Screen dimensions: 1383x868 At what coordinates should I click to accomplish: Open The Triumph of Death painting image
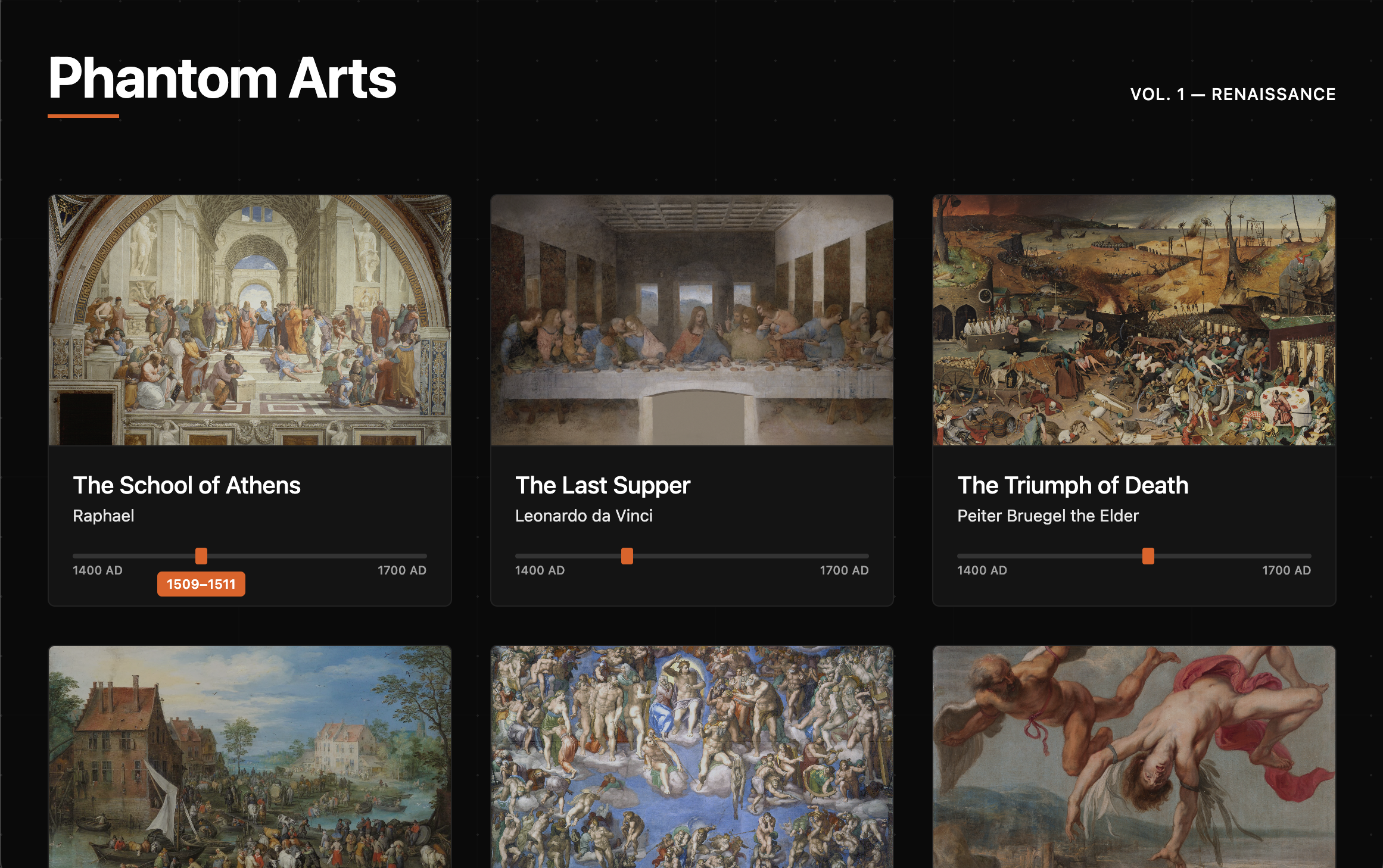1133,320
